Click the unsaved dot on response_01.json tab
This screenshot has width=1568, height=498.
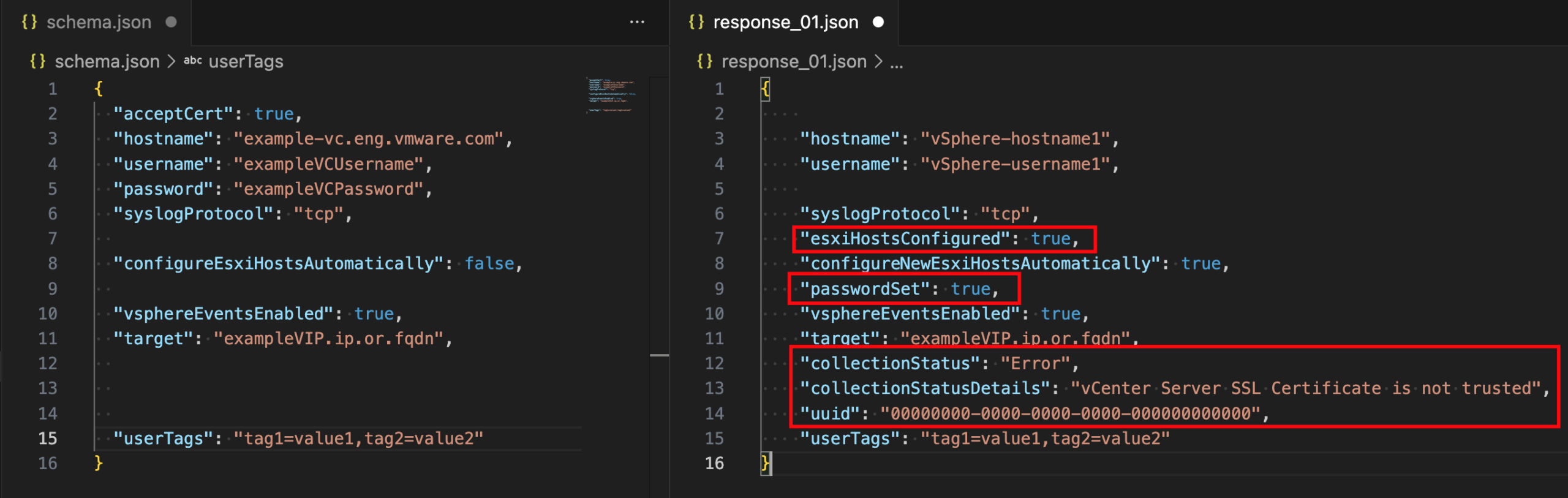(x=878, y=22)
